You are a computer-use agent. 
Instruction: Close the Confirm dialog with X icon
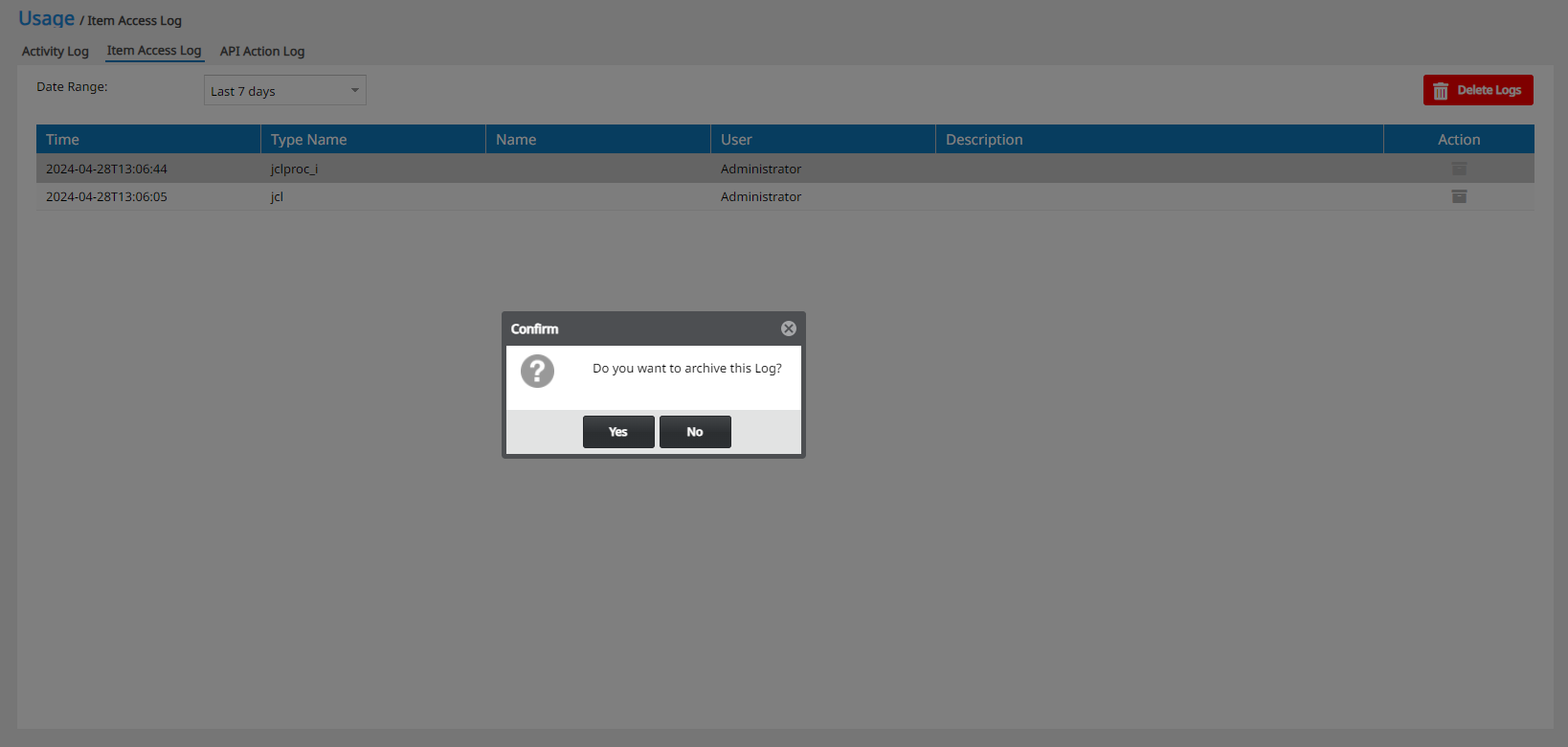(x=789, y=328)
